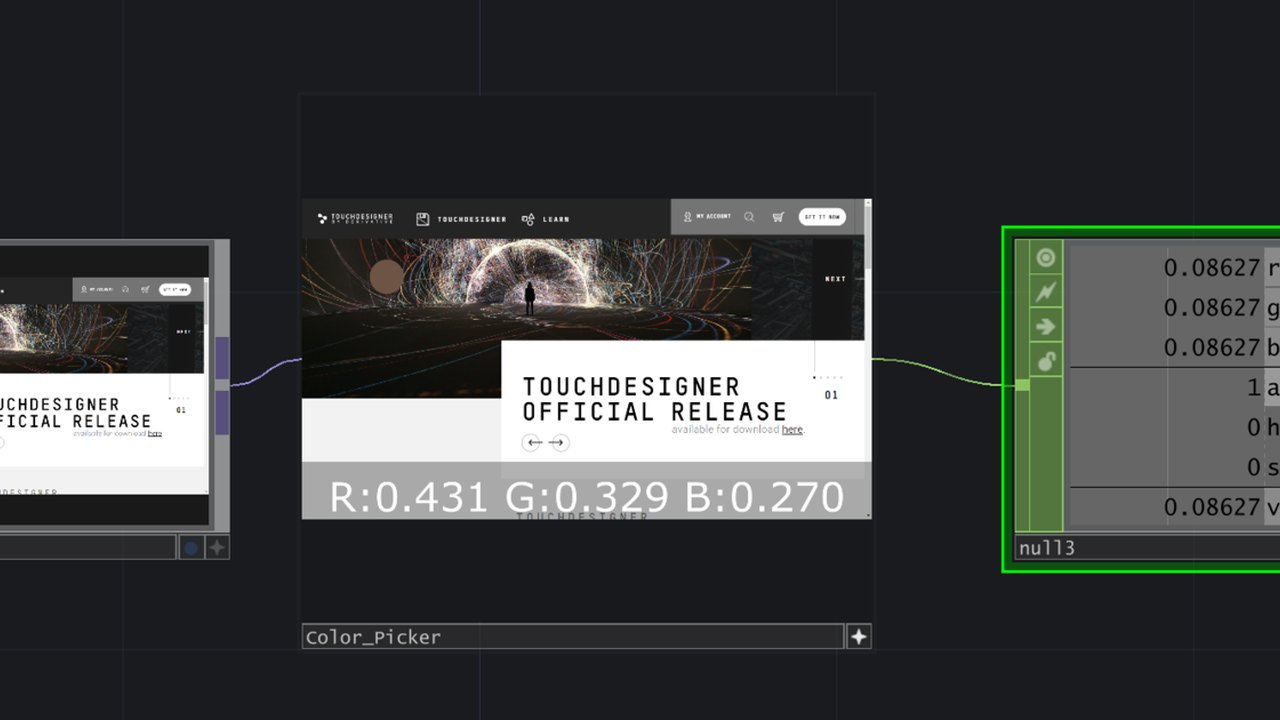The height and width of the screenshot is (720, 1280).
Task: Click the slide number 01 in Color_Picker viewer
Action: click(831, 395)
